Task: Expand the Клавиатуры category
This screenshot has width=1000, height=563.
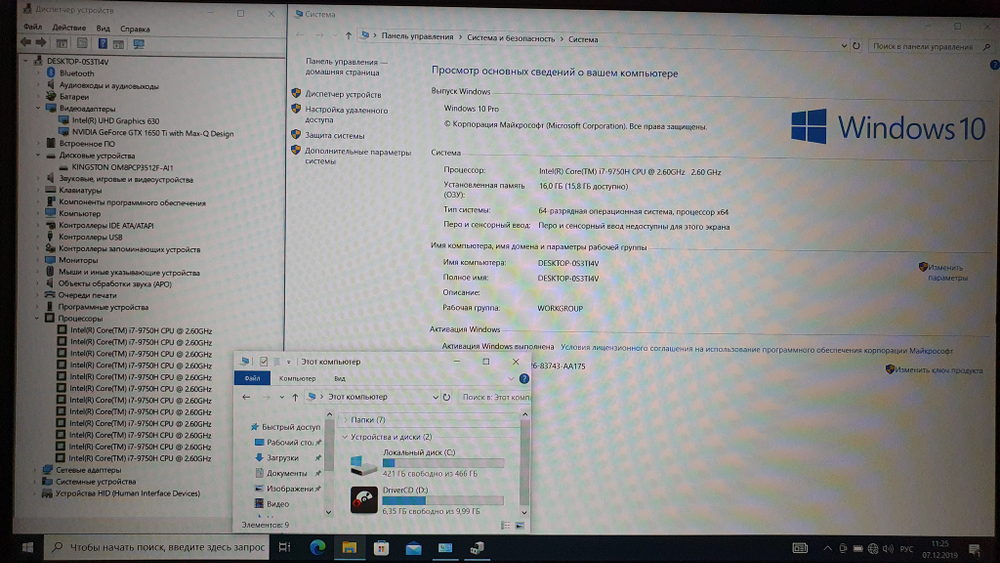Action: pyautogui.click(x=38, y=190)
